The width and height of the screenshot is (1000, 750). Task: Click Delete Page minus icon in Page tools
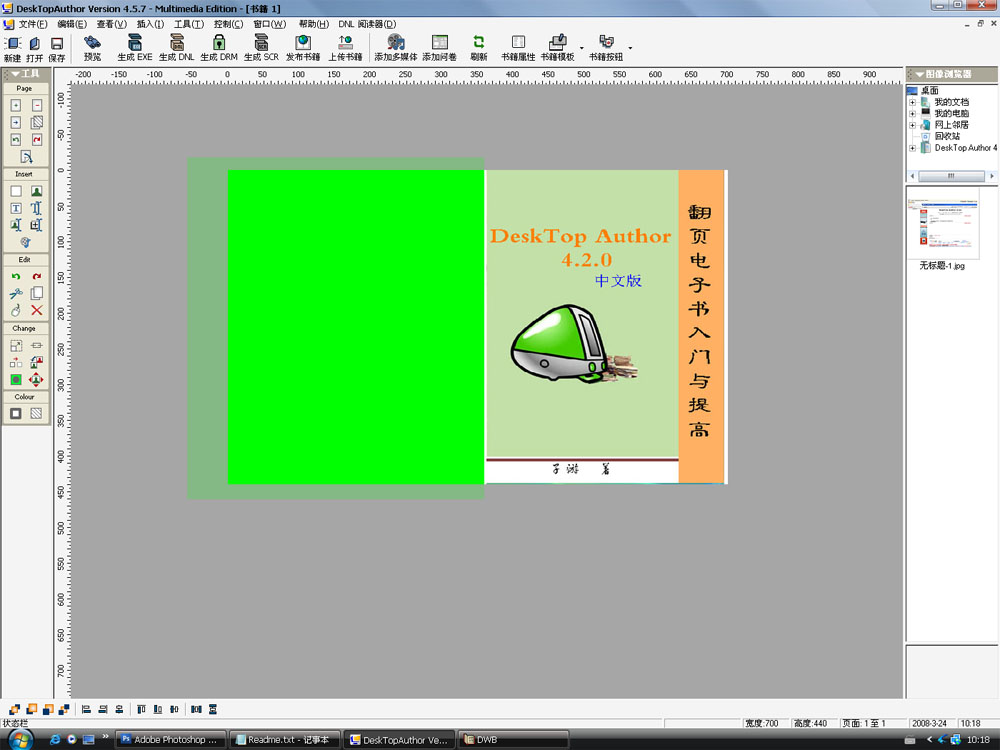[37, 105]
